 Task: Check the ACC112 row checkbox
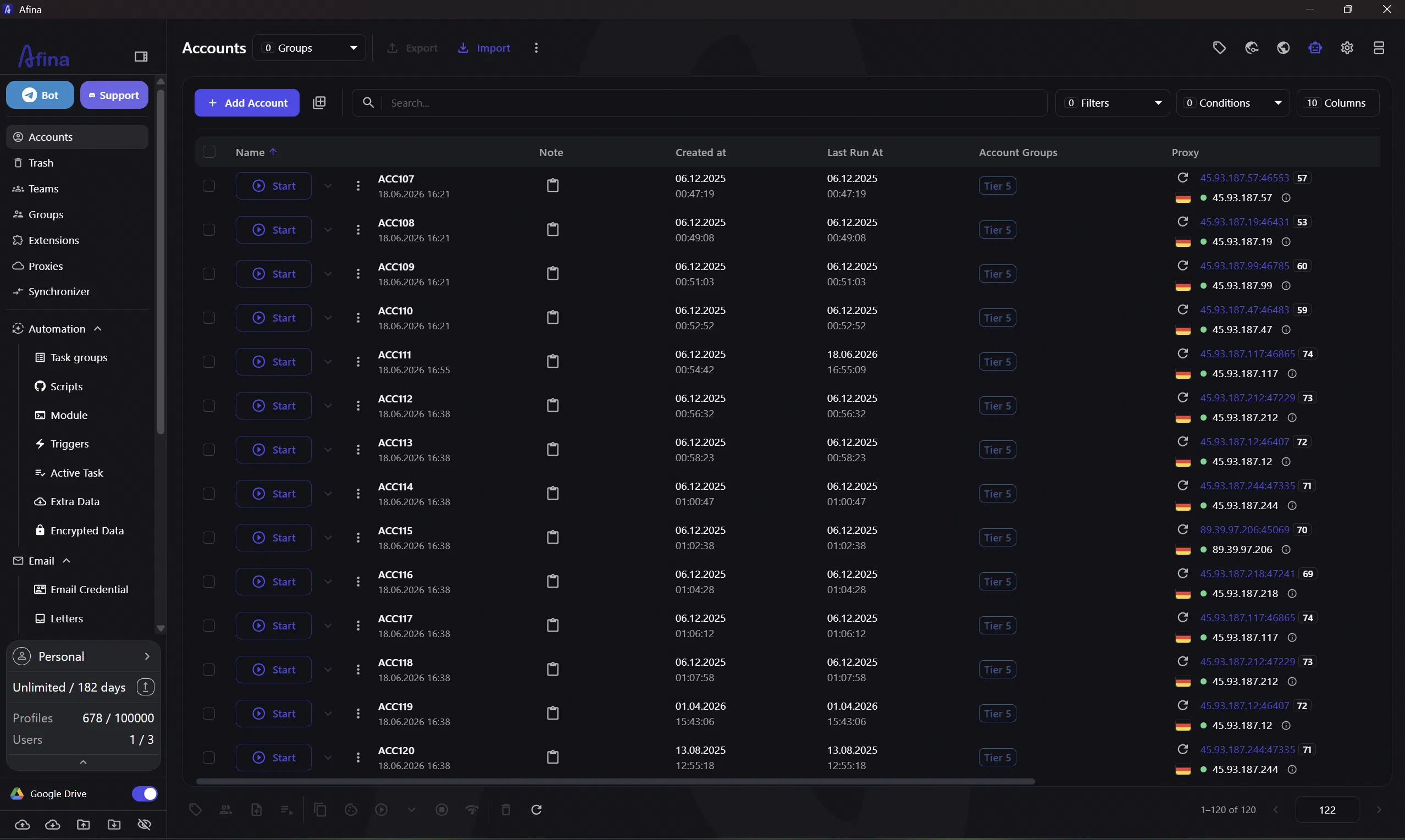click(209, 406)
